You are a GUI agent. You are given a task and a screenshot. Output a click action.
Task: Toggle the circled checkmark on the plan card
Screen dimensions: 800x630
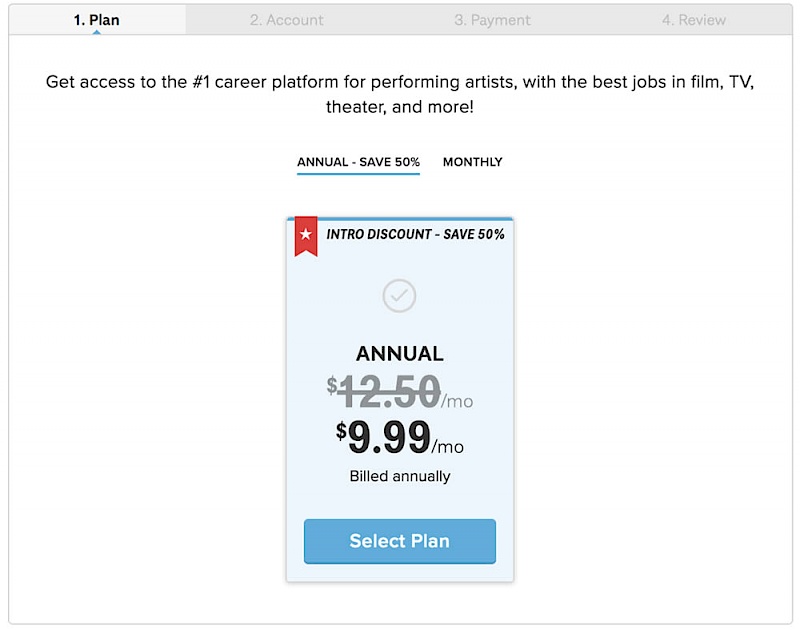pyautogui.click(x=400, y=296)
